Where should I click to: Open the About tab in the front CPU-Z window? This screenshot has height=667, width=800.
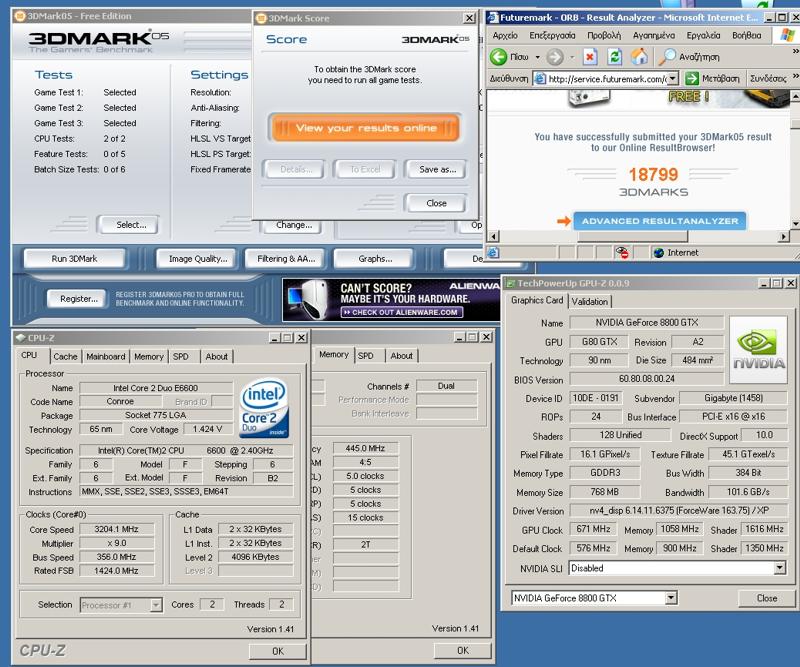click(216, 356)
